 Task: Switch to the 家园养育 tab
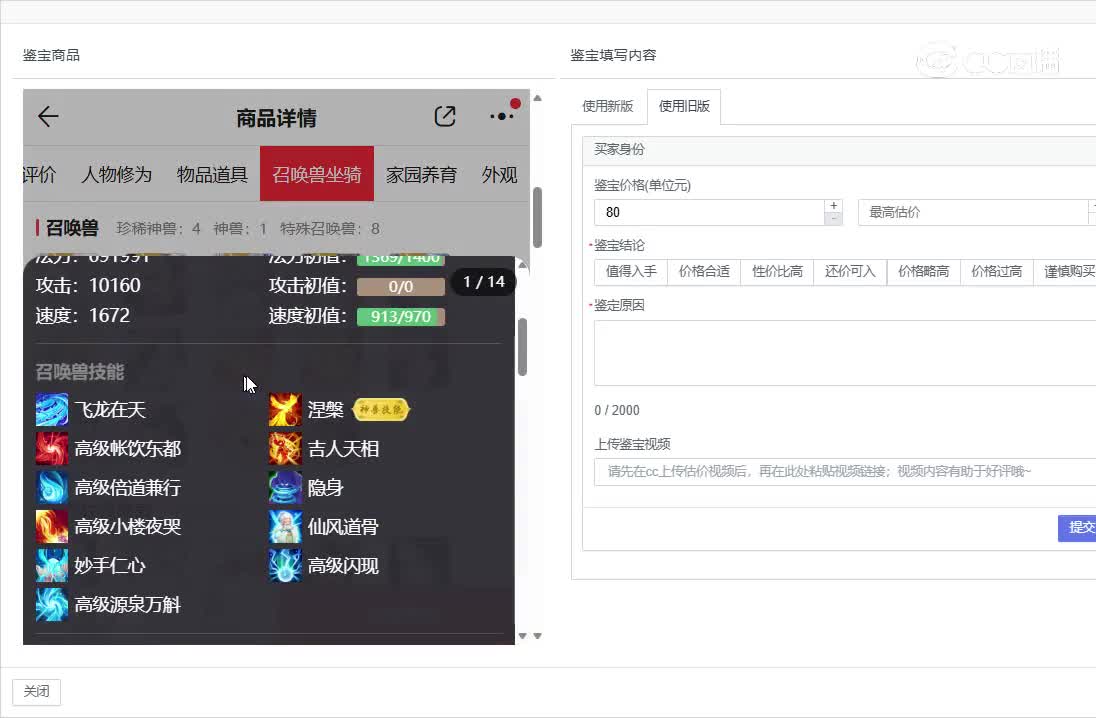[421, 174]
